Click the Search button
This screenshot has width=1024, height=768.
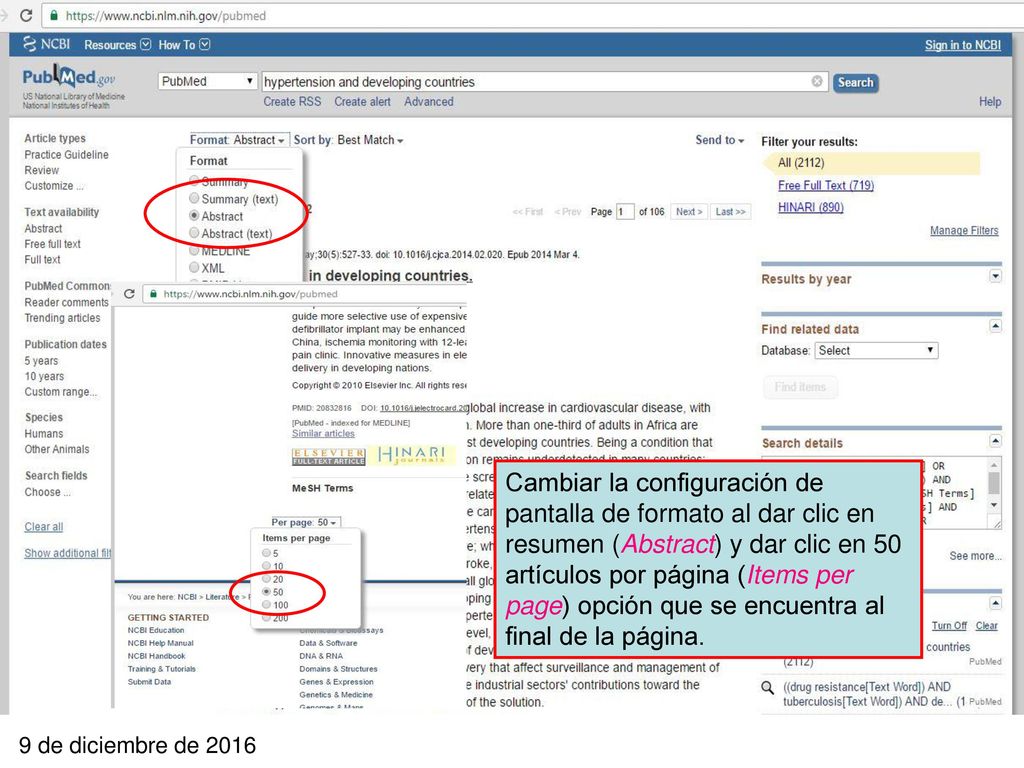tap(855, 82)
